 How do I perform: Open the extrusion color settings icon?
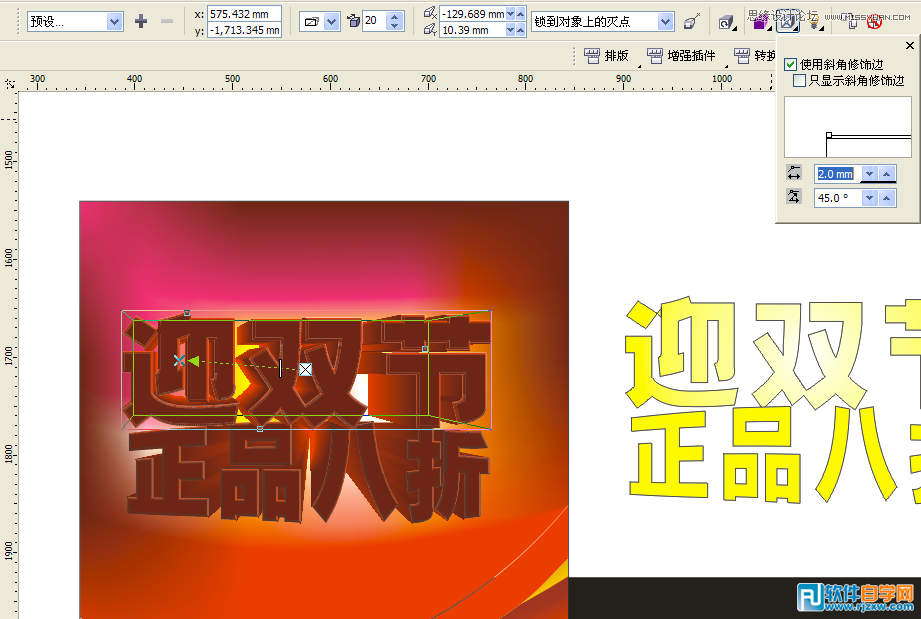coord(761,21)
